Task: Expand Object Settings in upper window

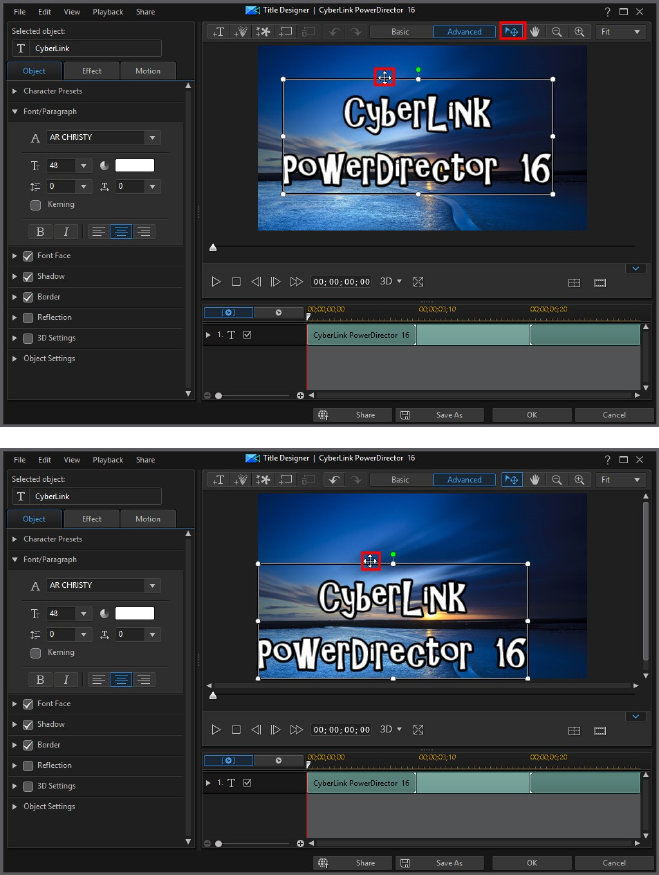Action: (x=15, y=358)
